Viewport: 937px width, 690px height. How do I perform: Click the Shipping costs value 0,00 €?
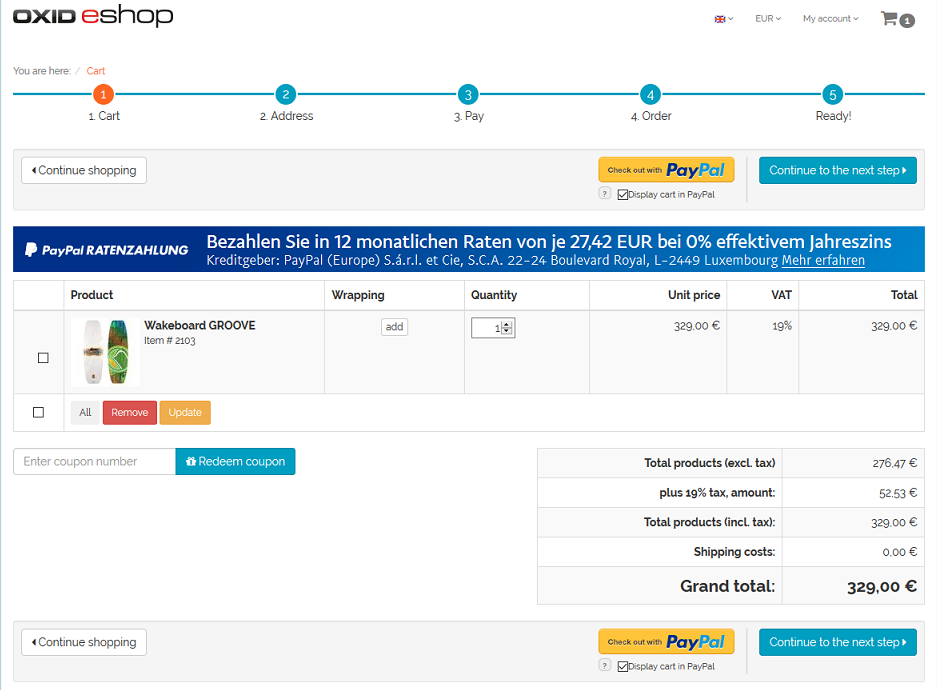[899, 552]
